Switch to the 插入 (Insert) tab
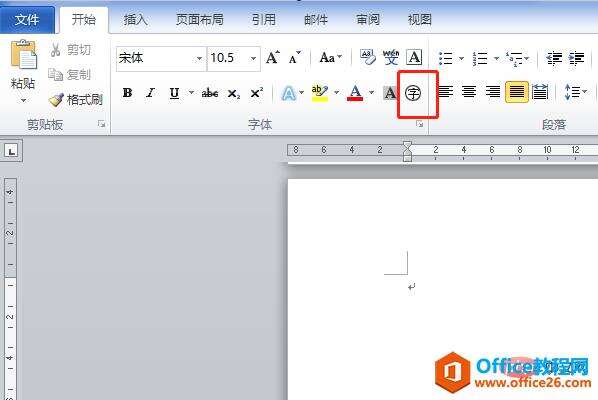This screenshot has height=400, width=598. [x=135, y=19]
